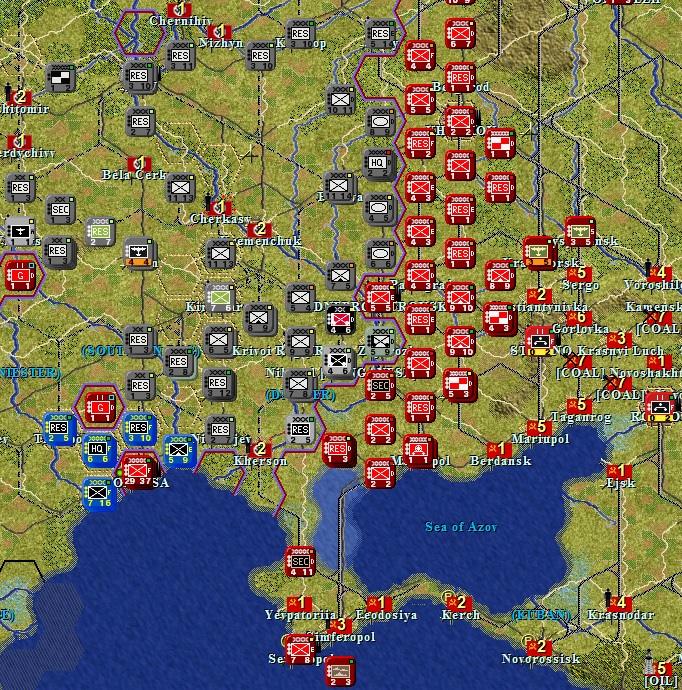Select Soviet air unit marked 3-5 S
Image resolution: width=682 pixels, height=690 pixels.
click(580, 233)
